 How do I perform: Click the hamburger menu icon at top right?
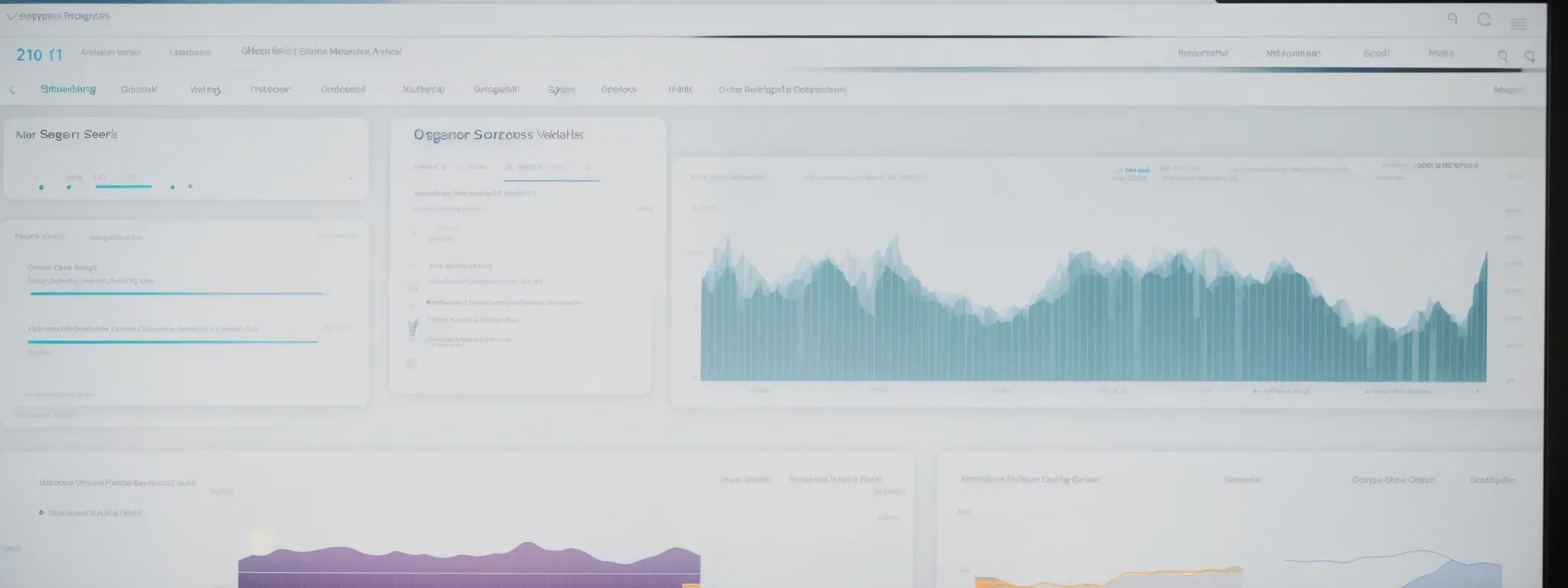(1518, 24)
